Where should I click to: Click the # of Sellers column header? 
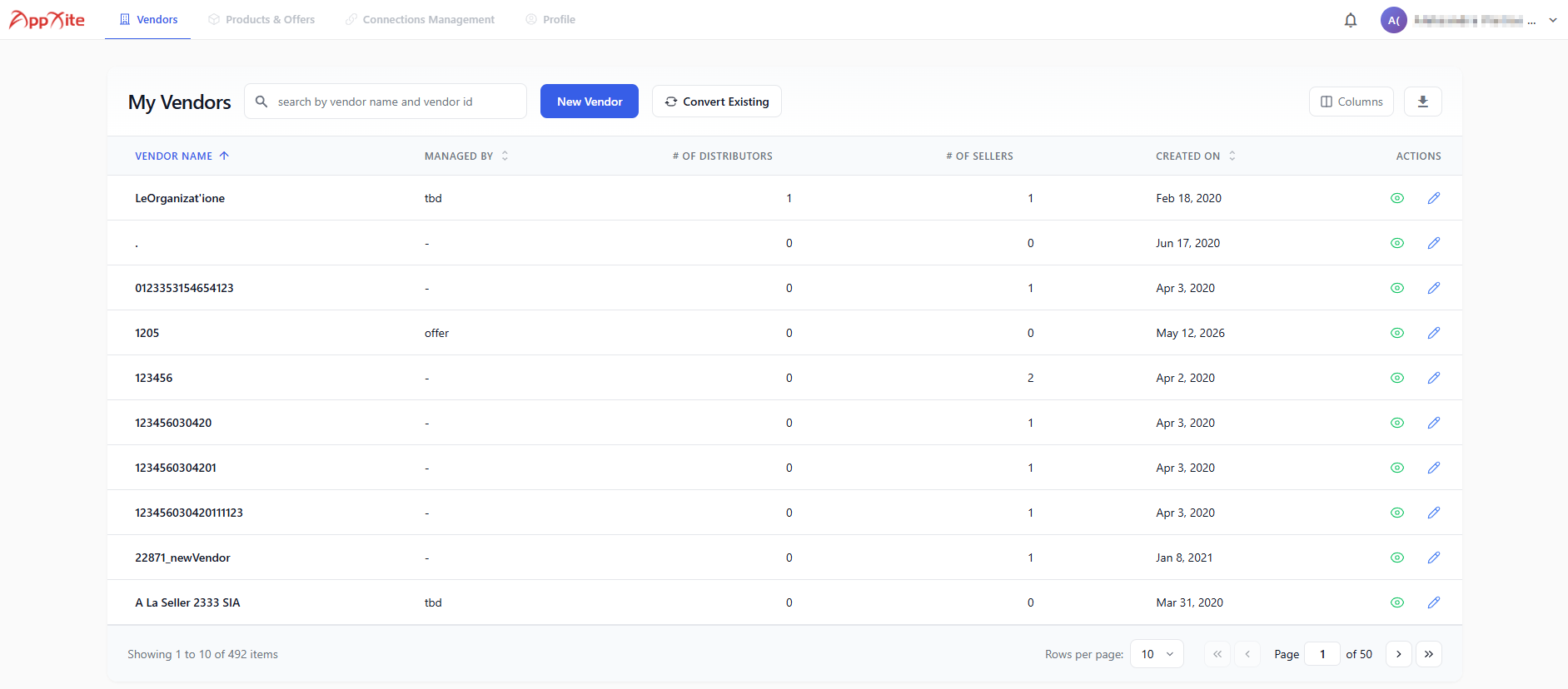(x=980, y=156)
